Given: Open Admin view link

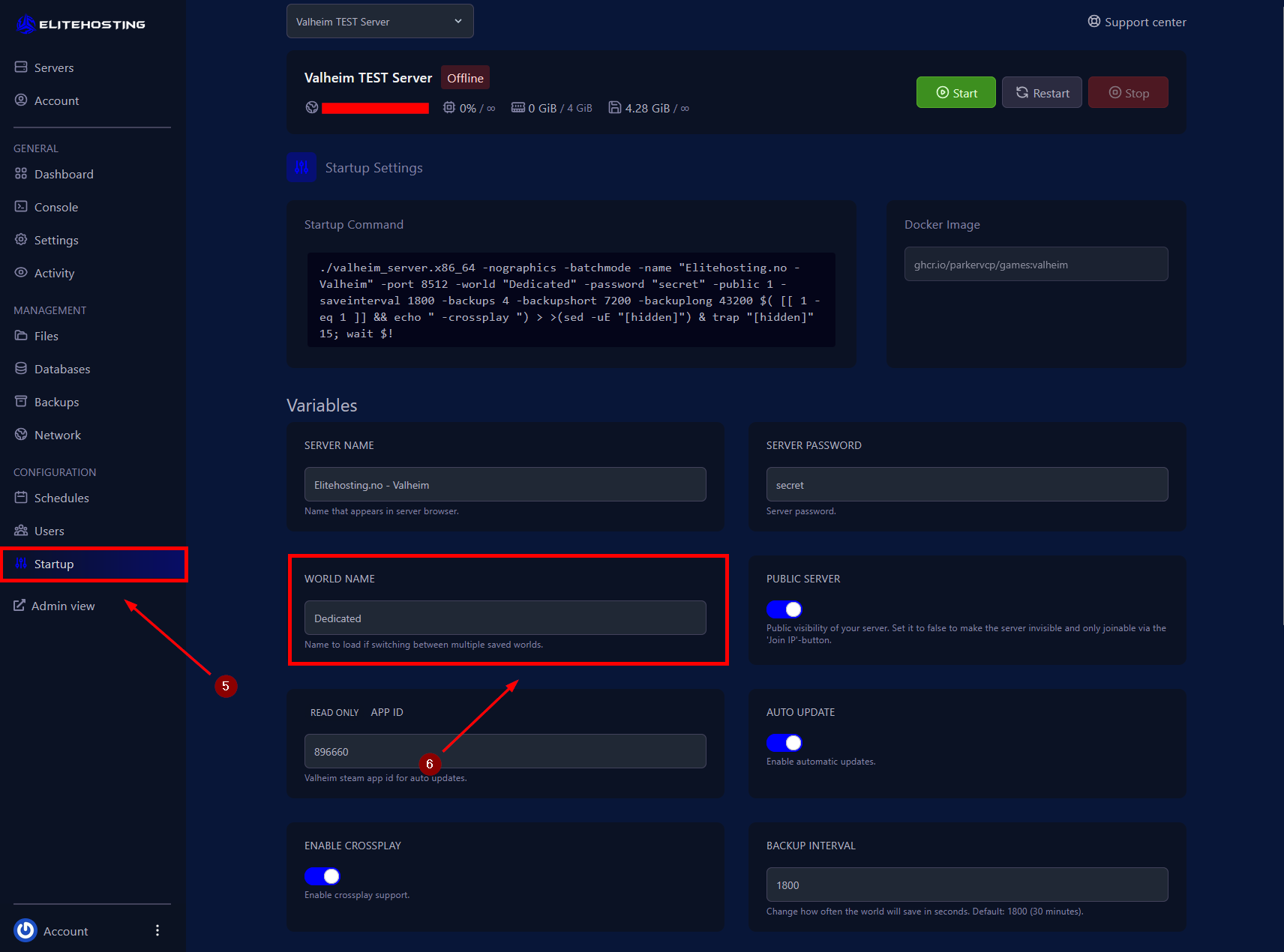Looking at the screenshot, I should point(54,606).
